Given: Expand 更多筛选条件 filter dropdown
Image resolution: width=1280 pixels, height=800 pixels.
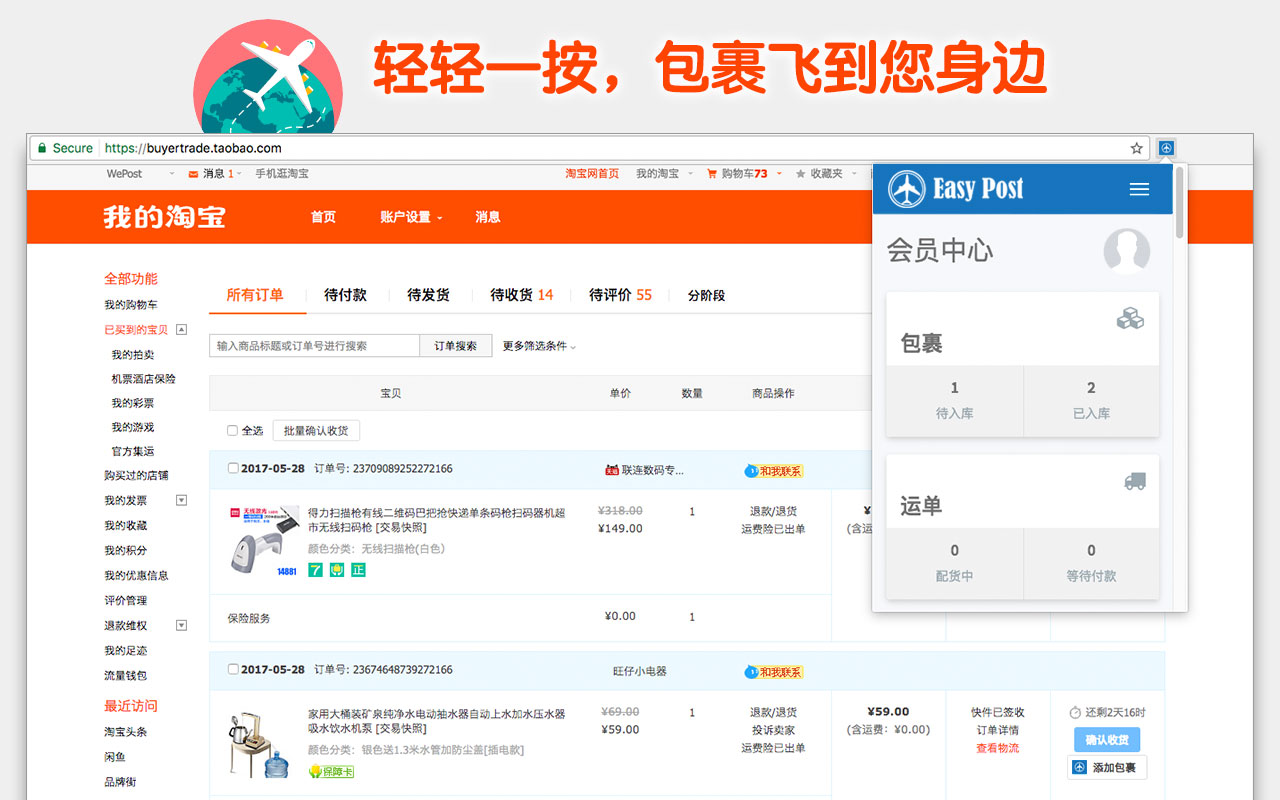Looking at the screenshot, I should tap(539, 346).
